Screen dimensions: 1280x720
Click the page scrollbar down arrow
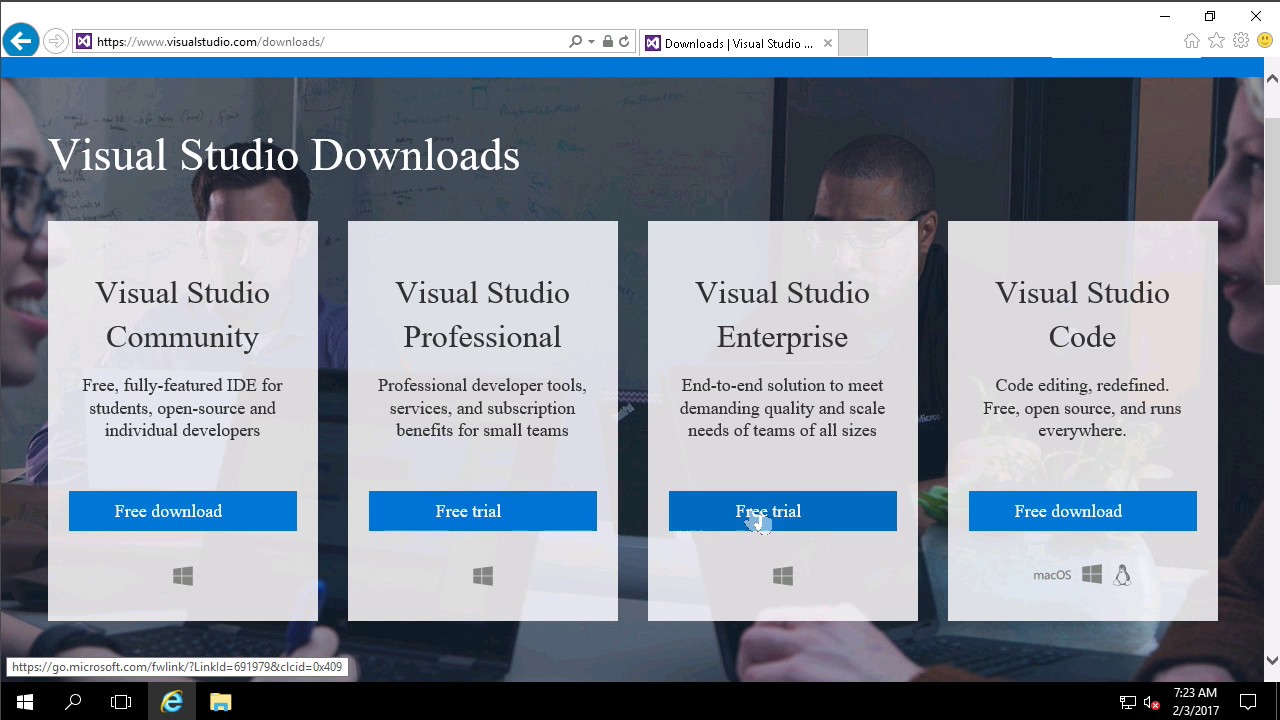[x=1272, y=660]
